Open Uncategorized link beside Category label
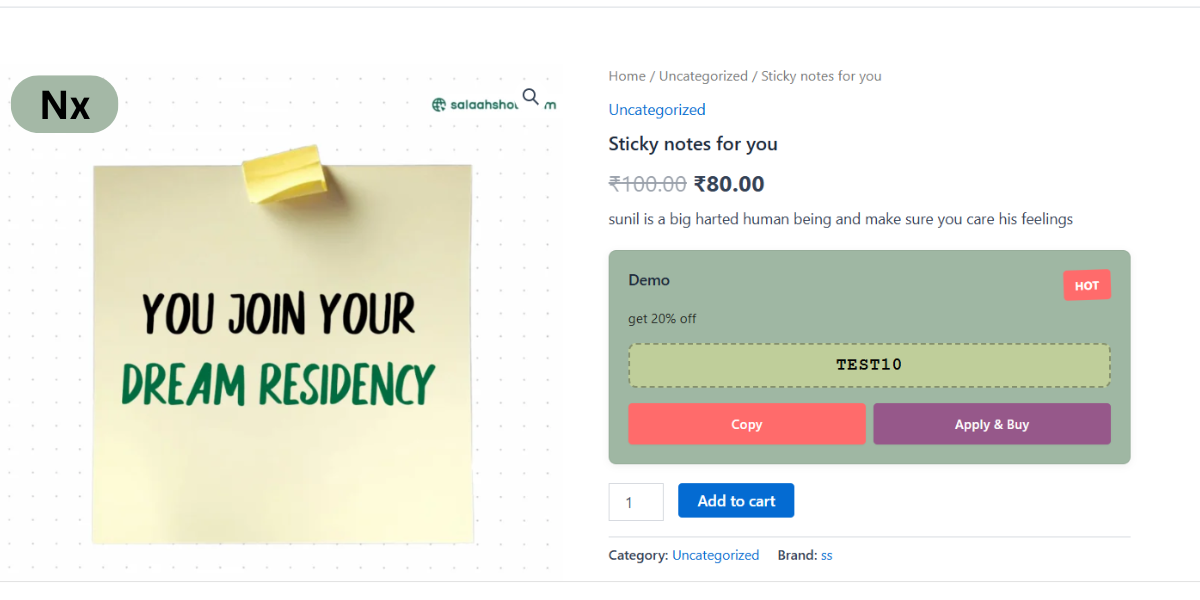Viewport: 1200px width, 600px height. click(715, 555)
